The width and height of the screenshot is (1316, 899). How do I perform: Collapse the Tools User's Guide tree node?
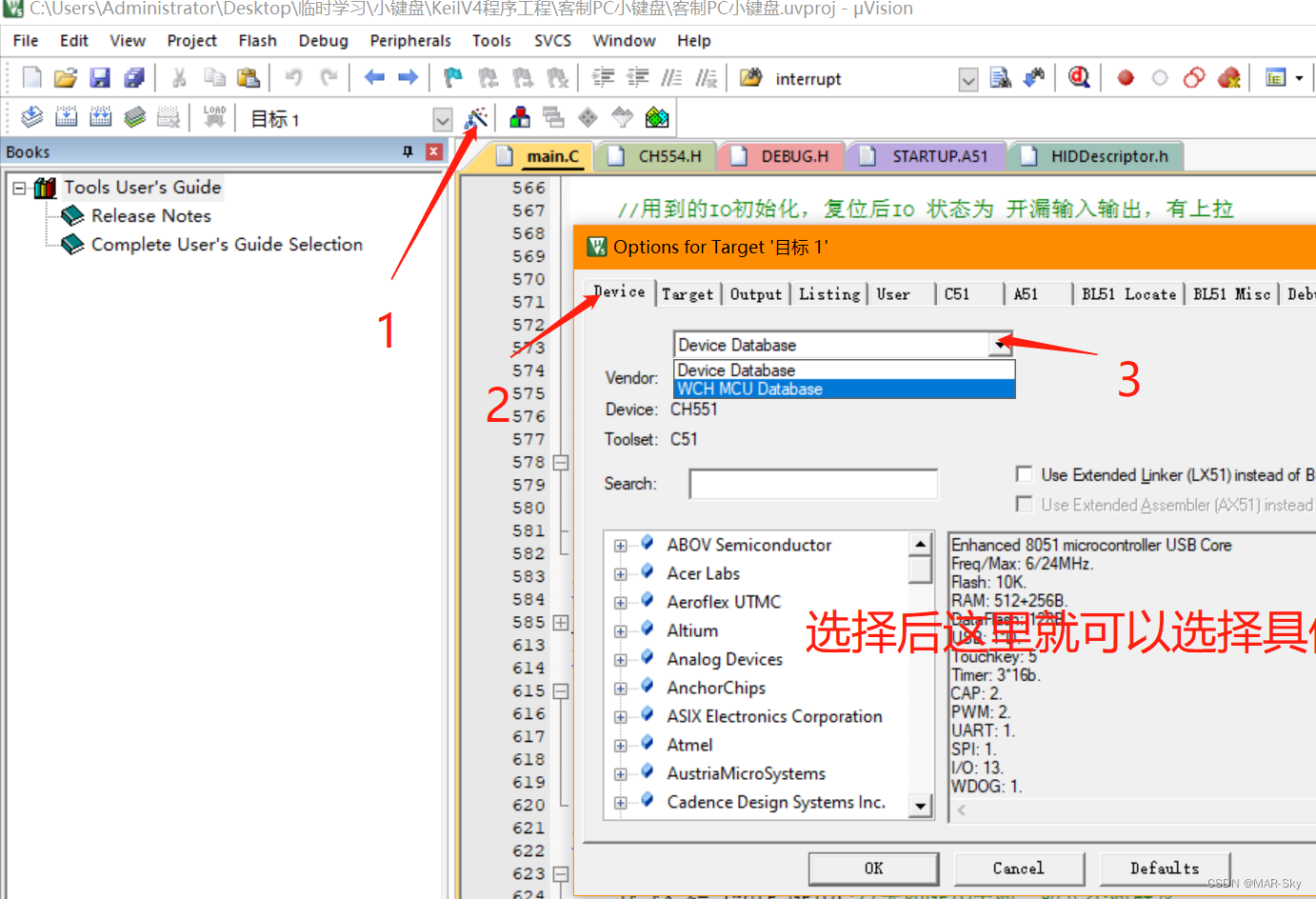coord(19,189)
